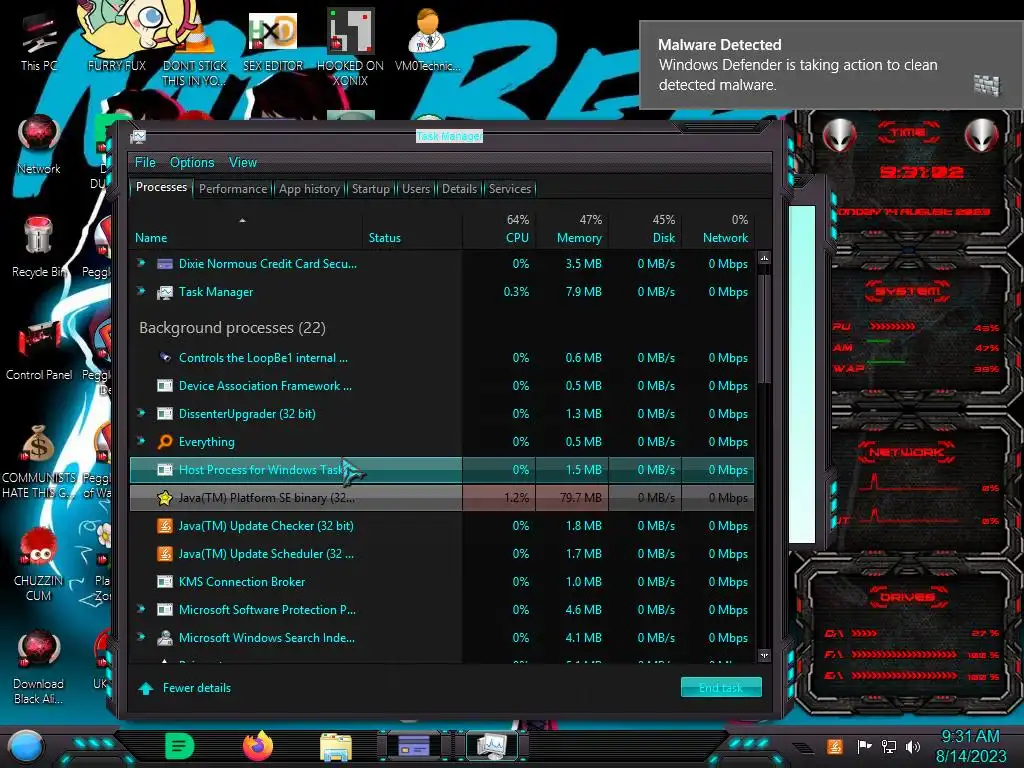Screen dimensions: 1024x768
Task: Select the DissenterUpgrader (32 bit) row text
Action: (247, 413)
